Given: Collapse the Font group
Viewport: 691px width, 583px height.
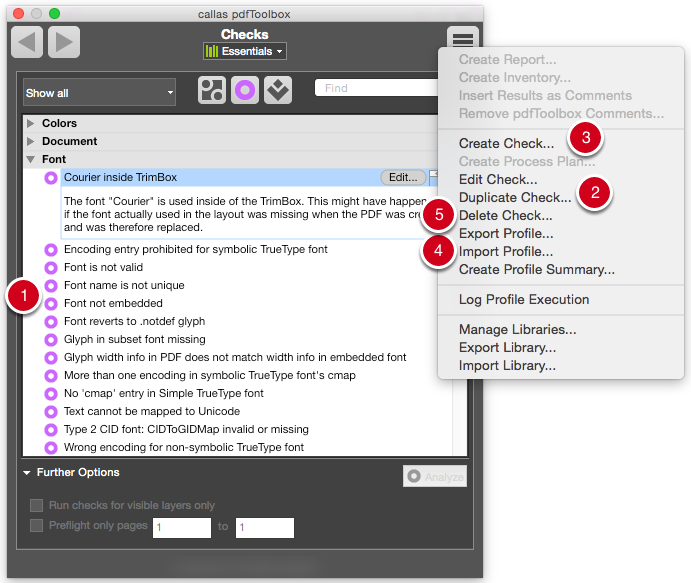Looking at the screenshot, I should tap(30, 160).
